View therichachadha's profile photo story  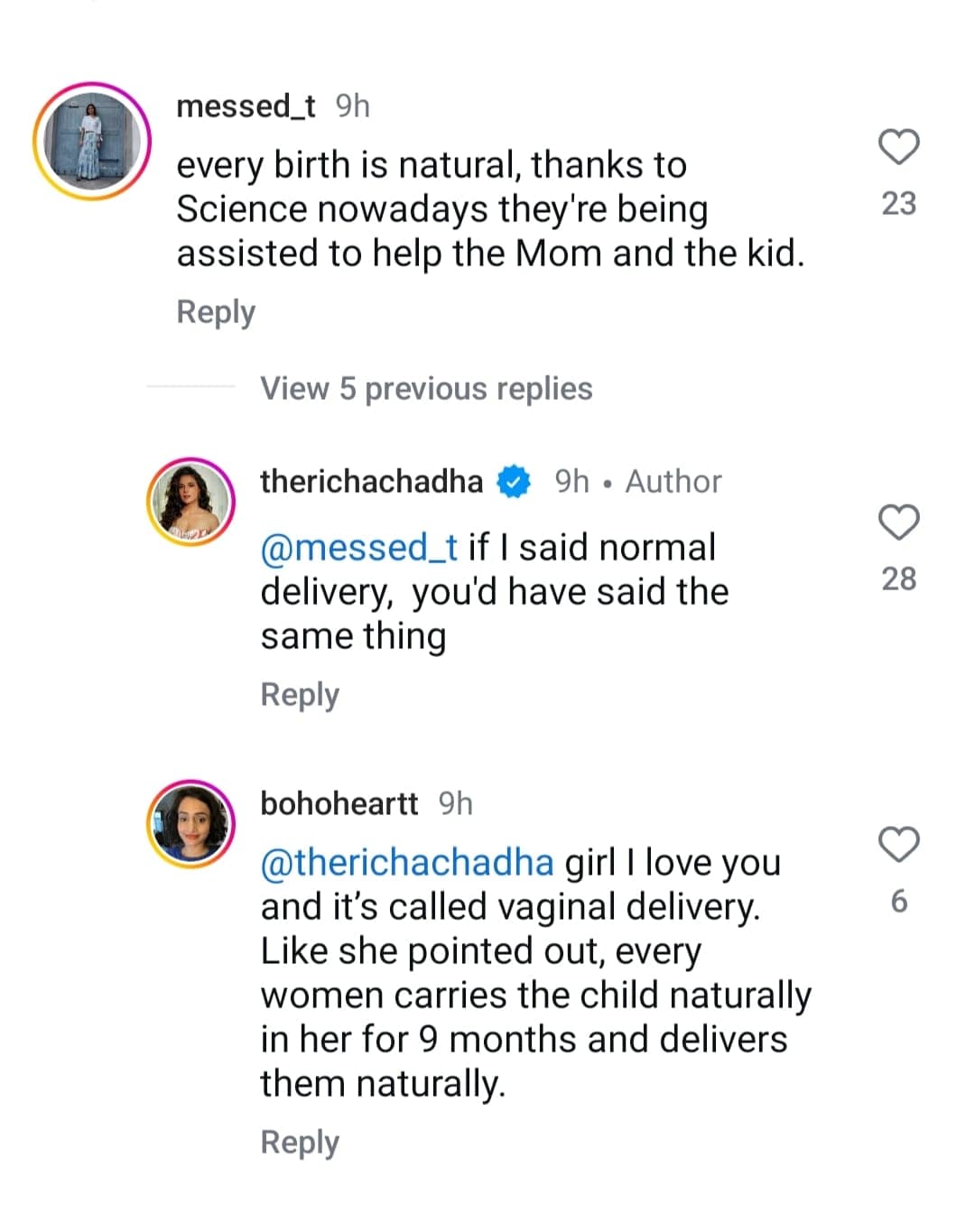coord(190,502)
